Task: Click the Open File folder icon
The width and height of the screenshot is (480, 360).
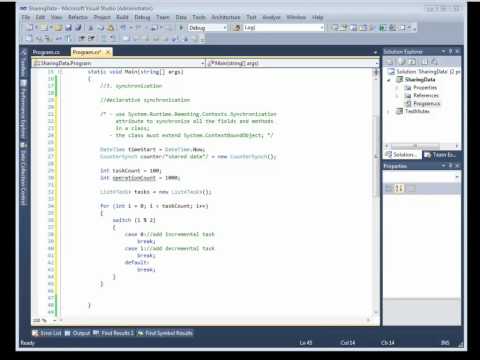Action: 58,28
